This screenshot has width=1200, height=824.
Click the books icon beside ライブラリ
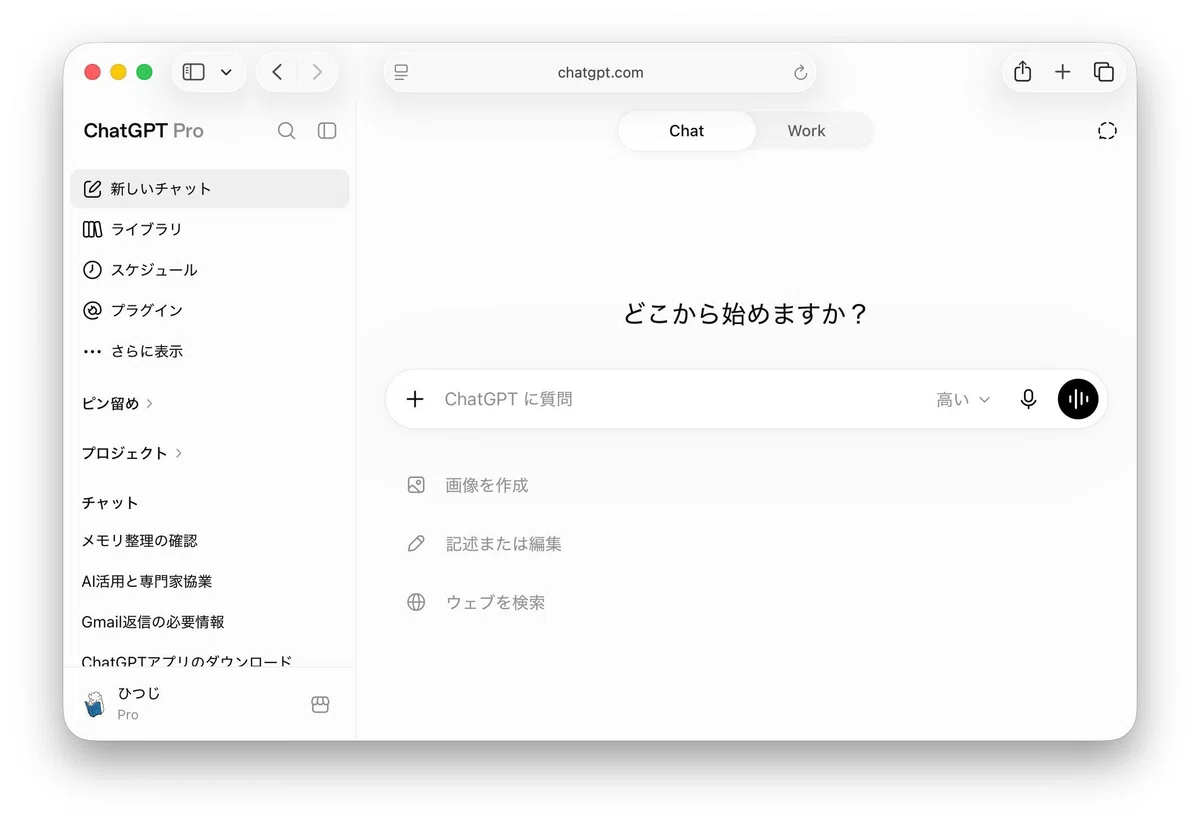tap(92, 229)
